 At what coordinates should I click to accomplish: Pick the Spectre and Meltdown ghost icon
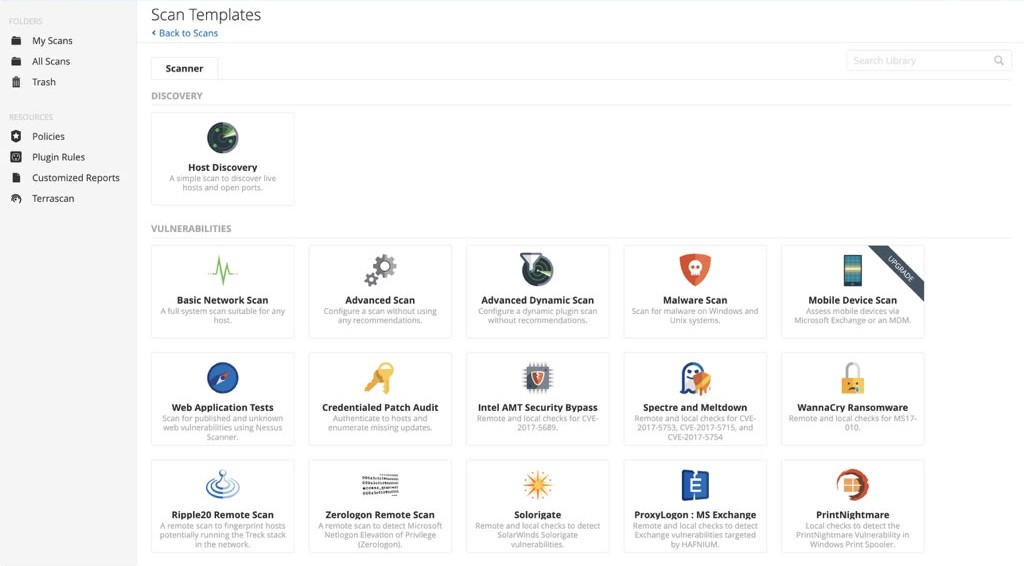coord(695,378)
